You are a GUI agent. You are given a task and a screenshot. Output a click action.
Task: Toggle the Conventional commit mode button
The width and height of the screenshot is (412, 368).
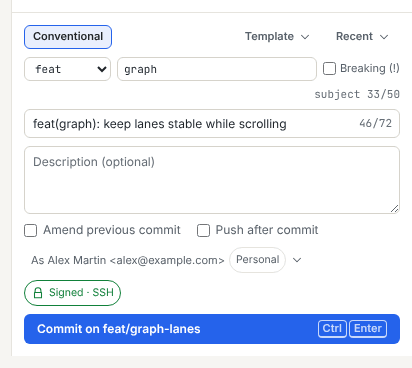[68, 37]
